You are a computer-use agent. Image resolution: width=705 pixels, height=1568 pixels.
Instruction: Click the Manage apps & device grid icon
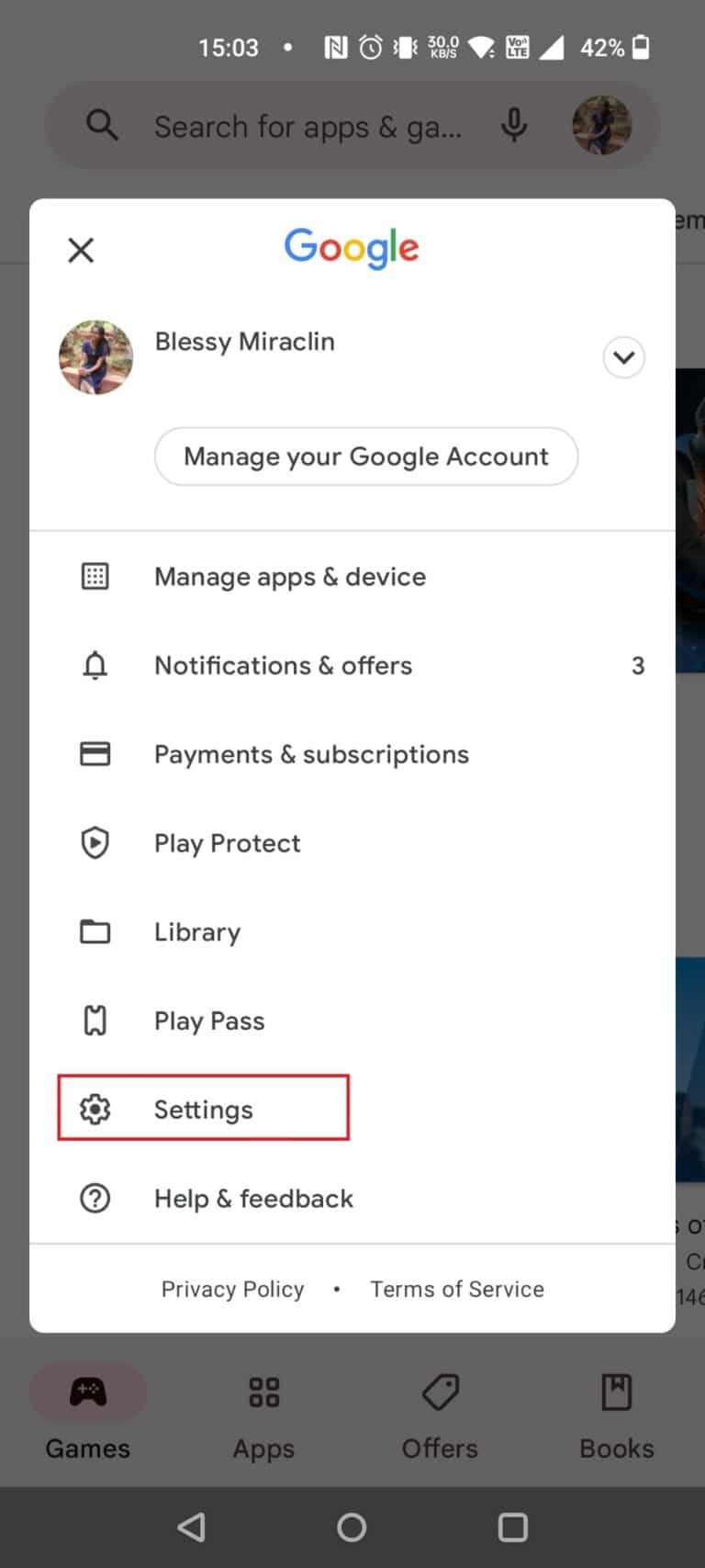[x=95, y=576]
